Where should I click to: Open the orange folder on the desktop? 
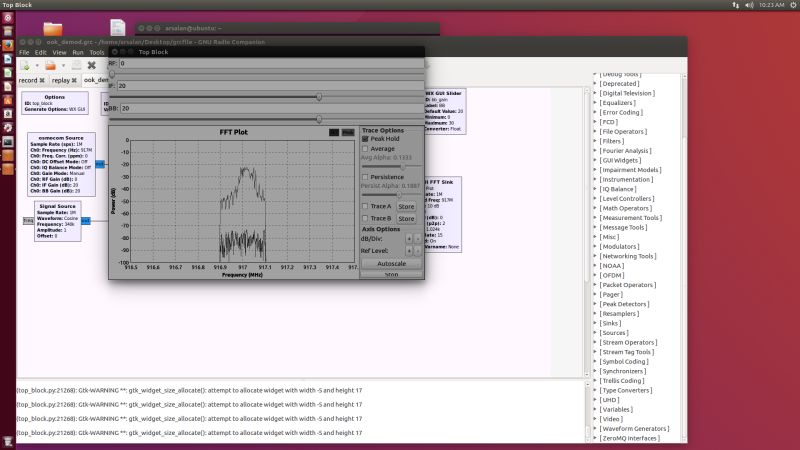(x=53, y=29)
